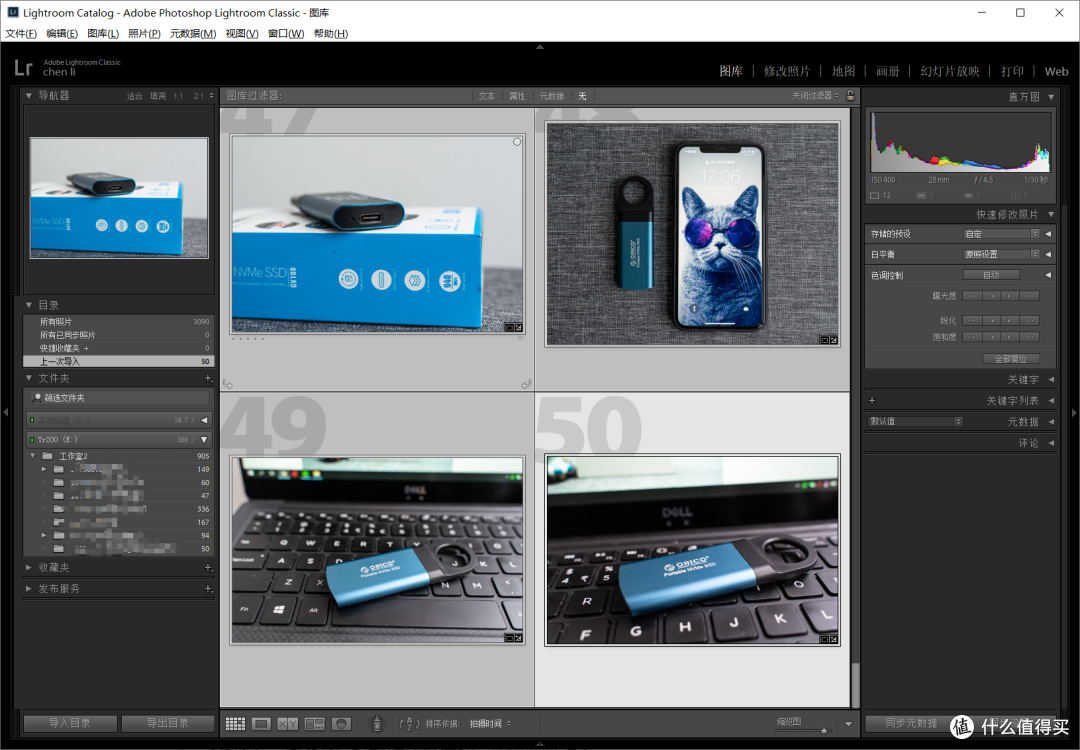Click sharpening small increase arrow button
1080x750 pixels.
(1010, 320)
